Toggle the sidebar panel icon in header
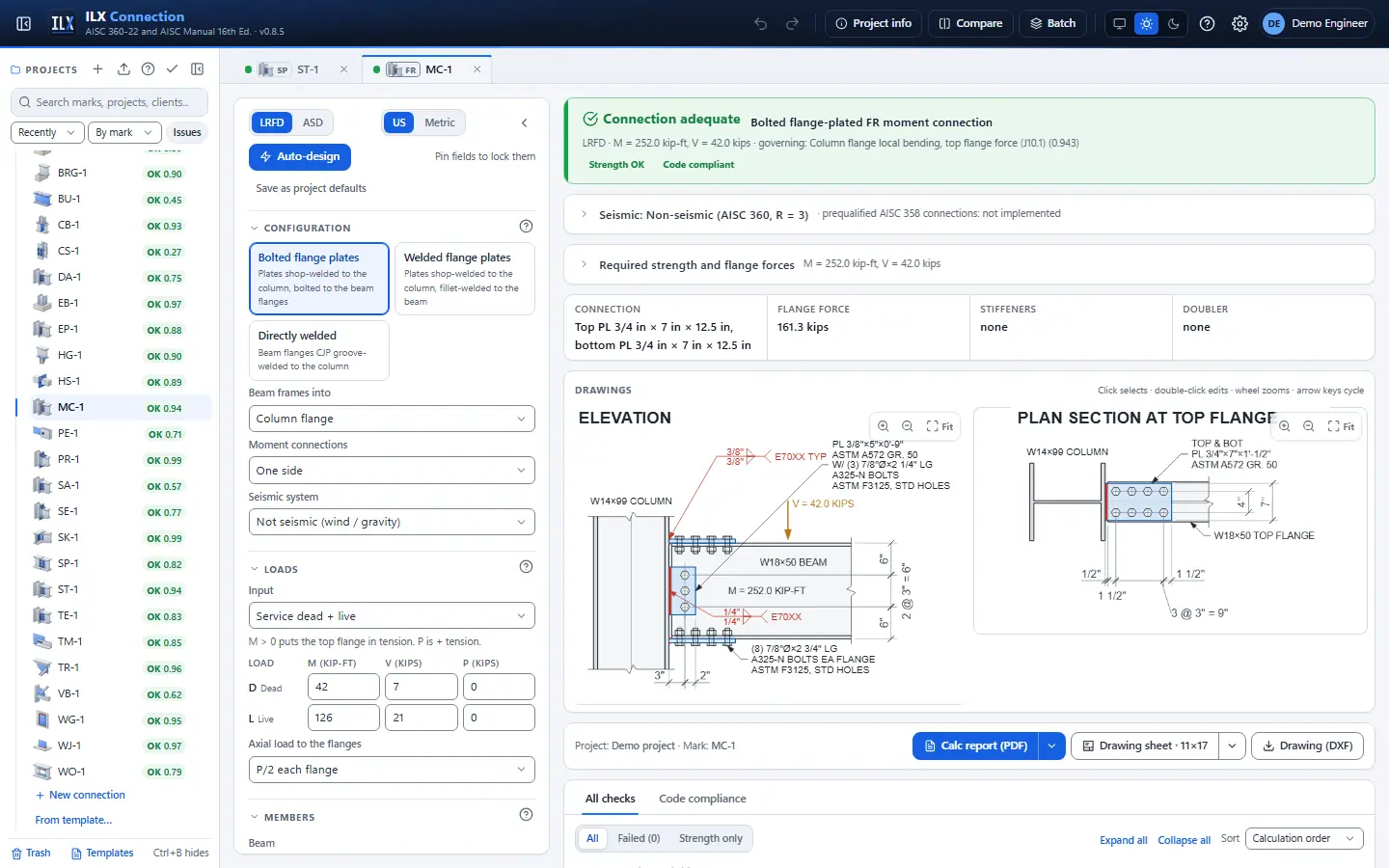This screenshot has width=1389, height=868. point(24,23)
